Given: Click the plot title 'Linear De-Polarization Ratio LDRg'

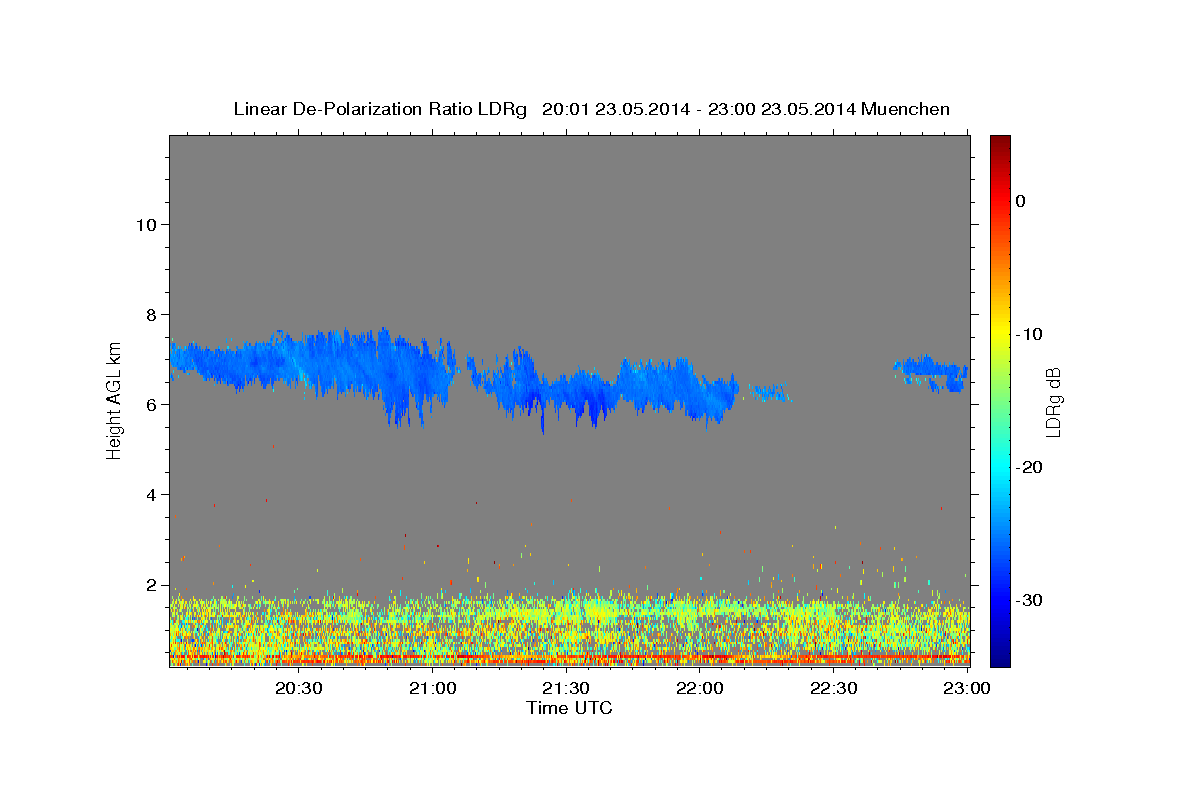Looking at the screenshot, I should click(x=379, y=109).
